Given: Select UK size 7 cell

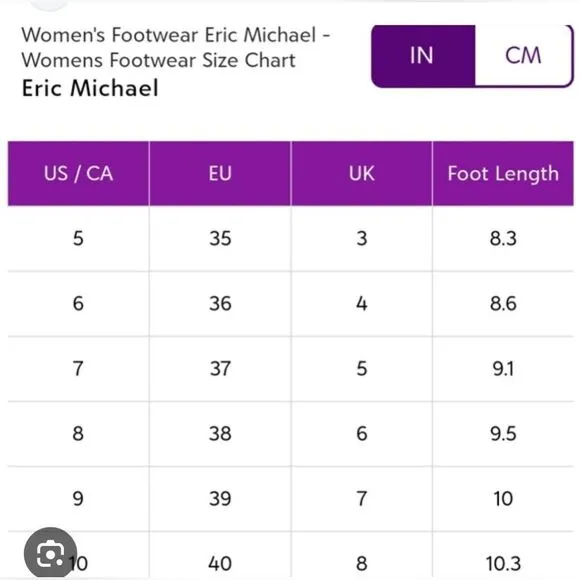Looking at the screenshot, I should click(361, 499).
